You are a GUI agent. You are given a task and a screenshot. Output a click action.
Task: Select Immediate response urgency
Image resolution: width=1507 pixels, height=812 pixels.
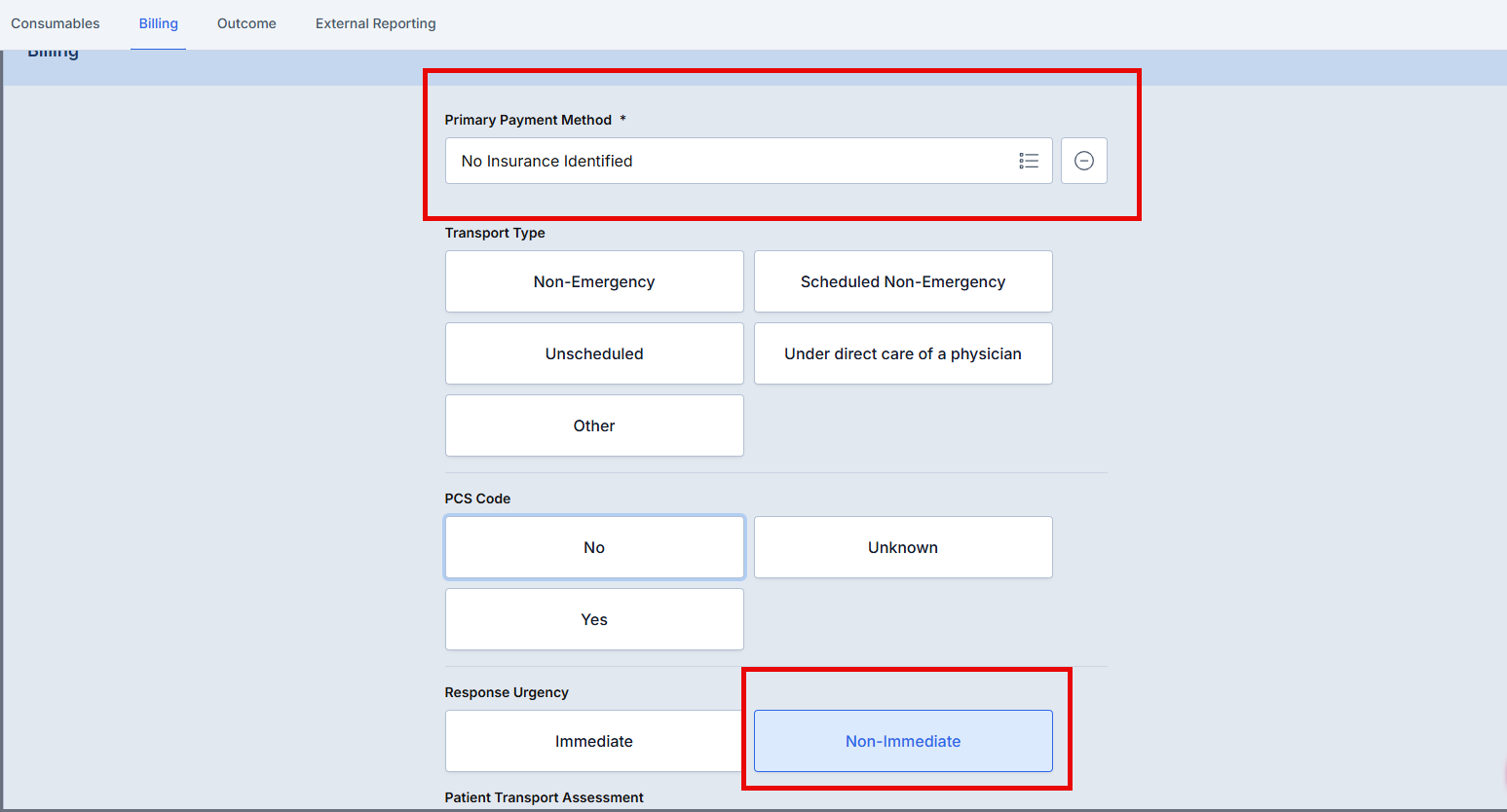[x=594, y=741]
